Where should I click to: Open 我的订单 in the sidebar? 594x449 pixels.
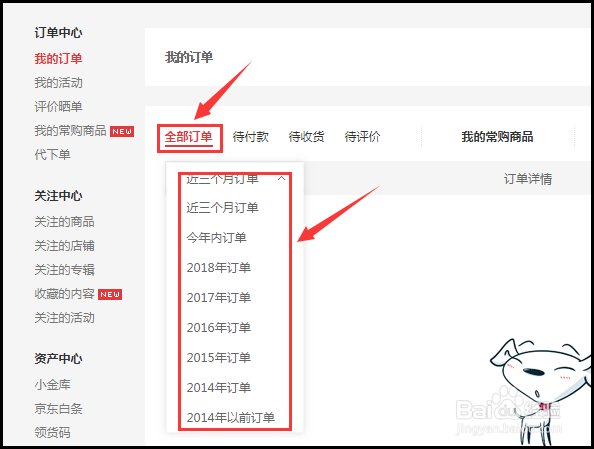pos(58,59)
